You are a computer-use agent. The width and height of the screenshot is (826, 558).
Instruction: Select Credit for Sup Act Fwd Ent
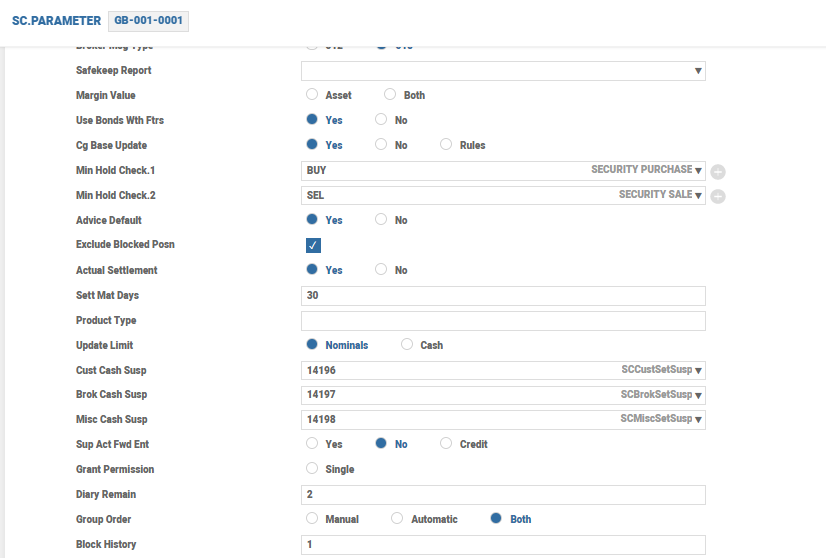click(446, 444)
